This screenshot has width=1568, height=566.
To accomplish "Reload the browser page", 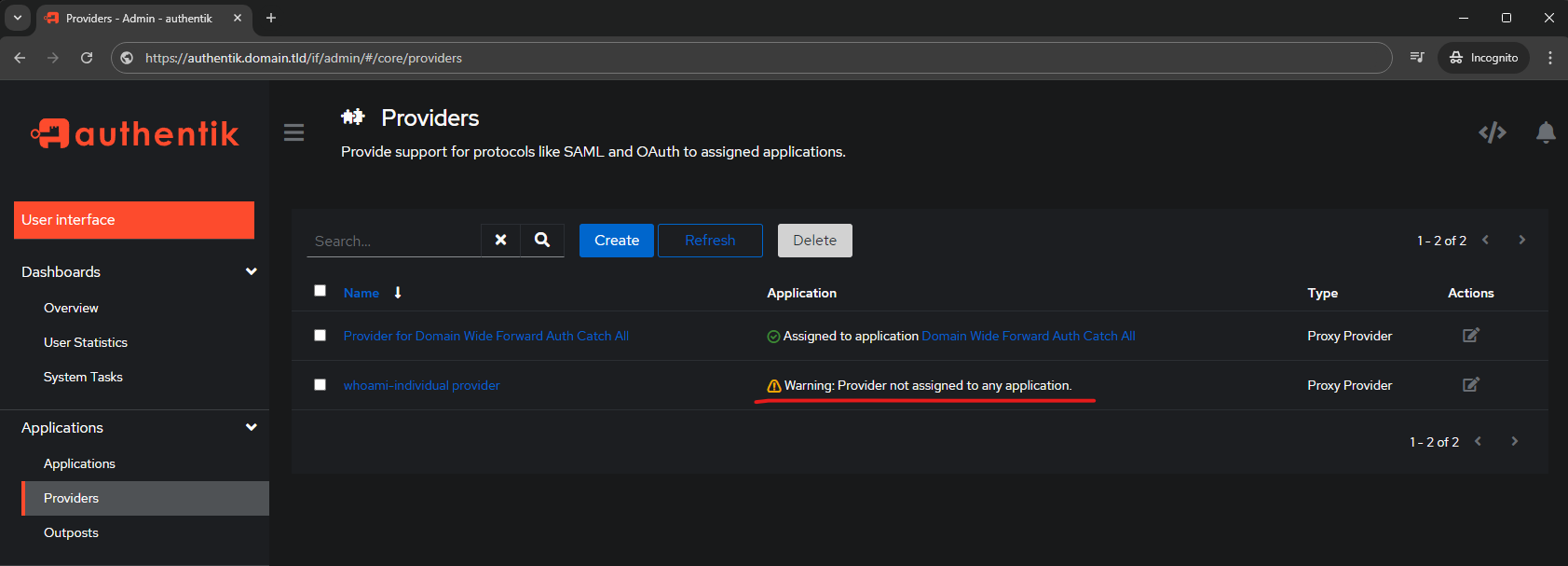I will pyautogui.click(x=87, y=58).
